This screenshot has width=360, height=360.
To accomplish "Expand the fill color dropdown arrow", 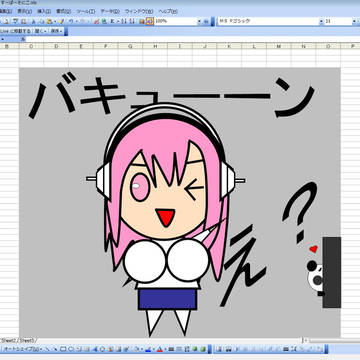I will point(142,349).
